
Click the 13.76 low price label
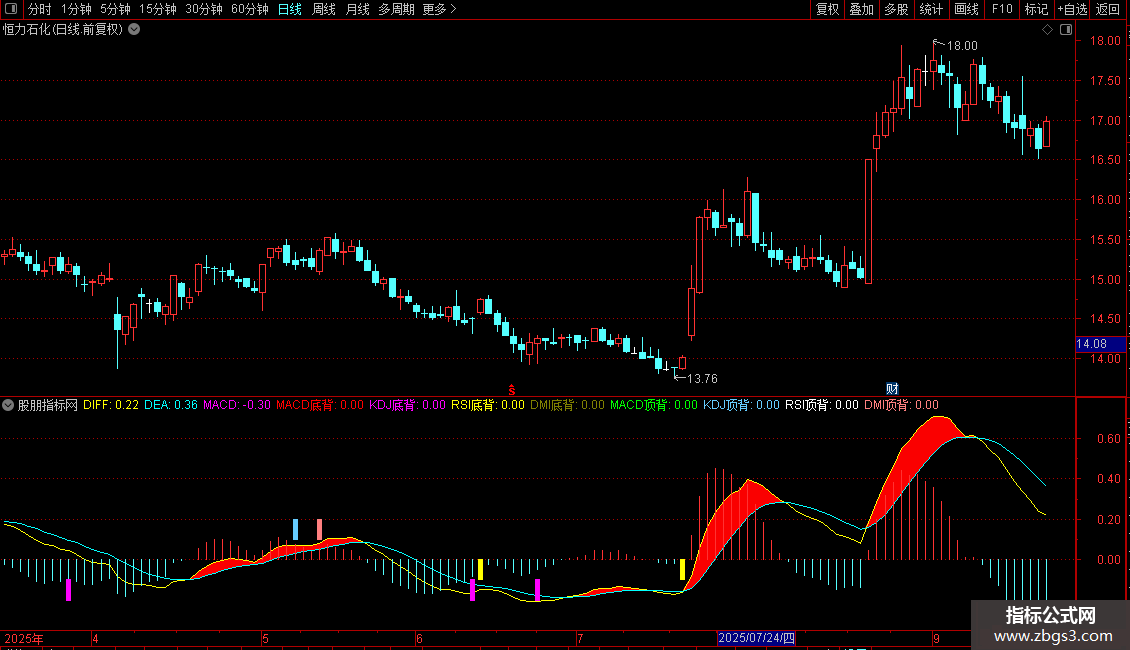pos(702,378)
